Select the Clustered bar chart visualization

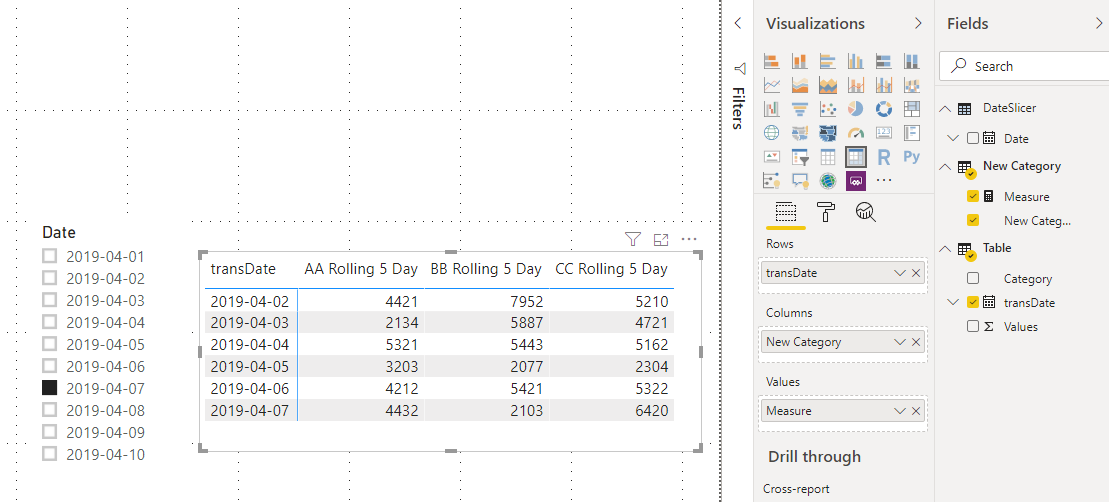[x=828, y=62]
